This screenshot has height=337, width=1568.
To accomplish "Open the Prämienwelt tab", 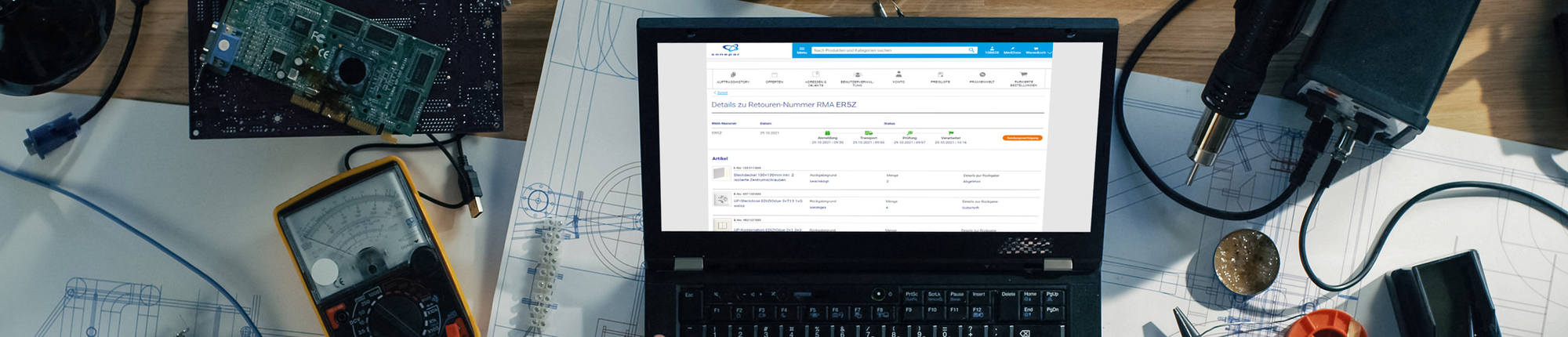I will click(x=982, y=78).
